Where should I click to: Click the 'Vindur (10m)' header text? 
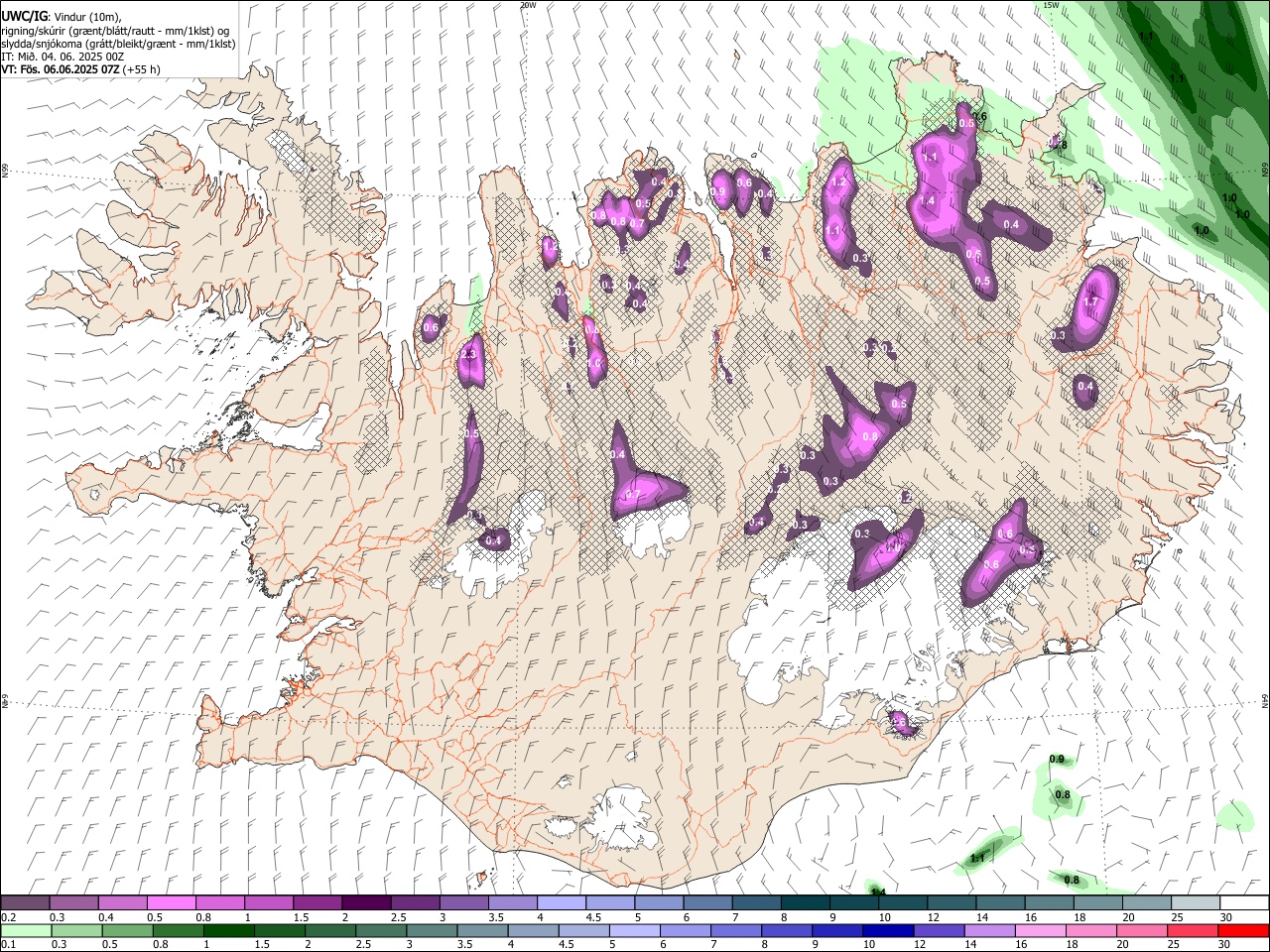85,17
